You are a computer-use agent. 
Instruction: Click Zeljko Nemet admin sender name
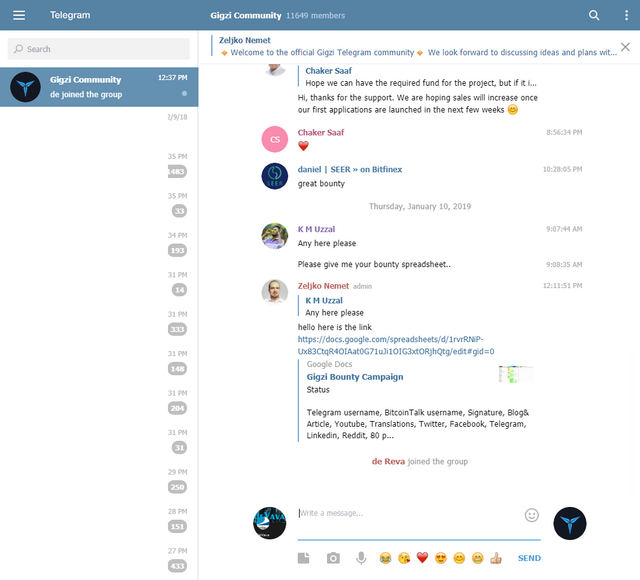coord(323,286)
